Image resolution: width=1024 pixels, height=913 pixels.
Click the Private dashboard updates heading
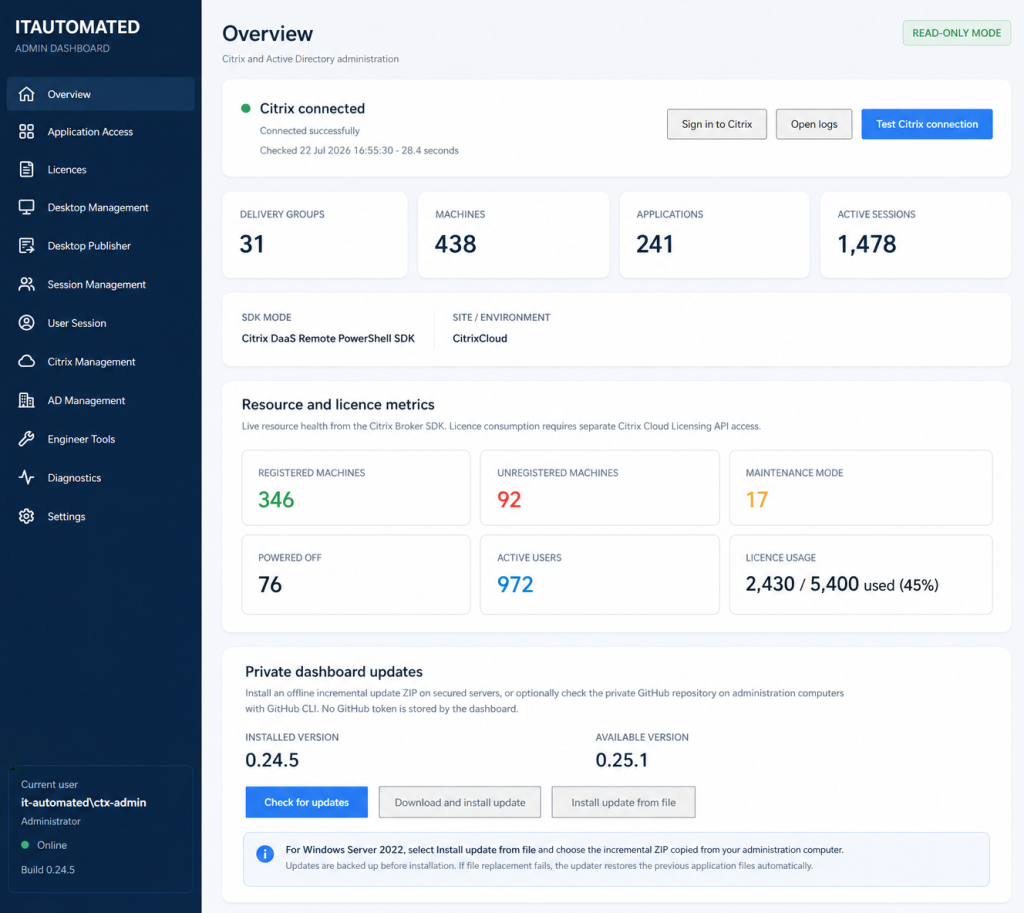[334, 671]
